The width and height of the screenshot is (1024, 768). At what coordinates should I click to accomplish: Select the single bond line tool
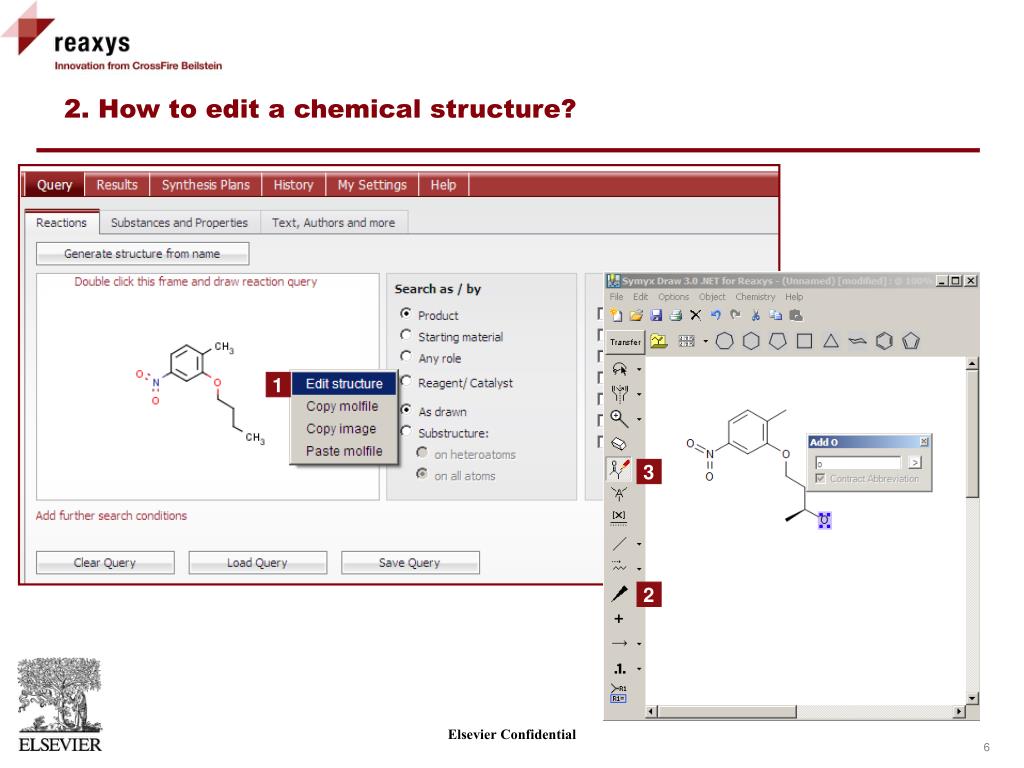(620, 543)
